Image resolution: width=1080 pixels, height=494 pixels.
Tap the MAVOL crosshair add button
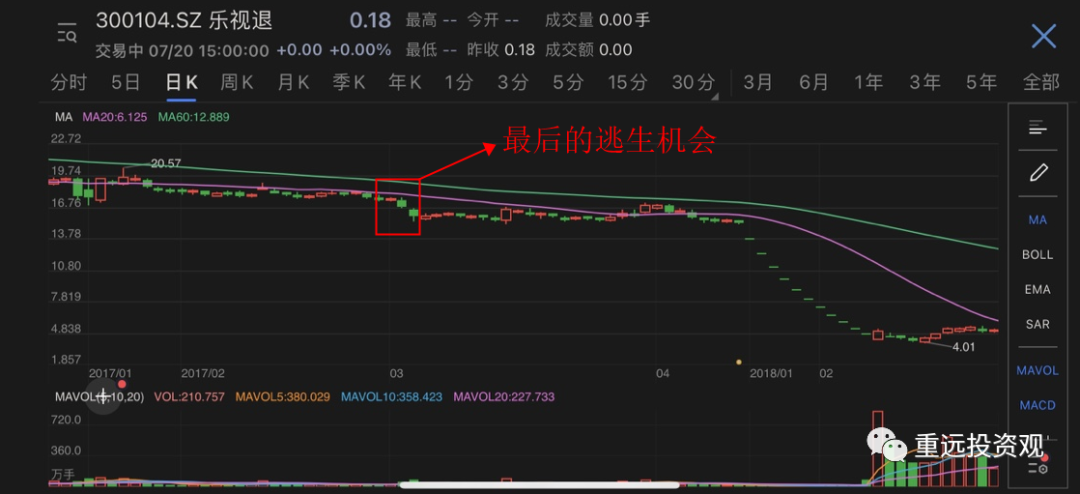tap(103, 396)
